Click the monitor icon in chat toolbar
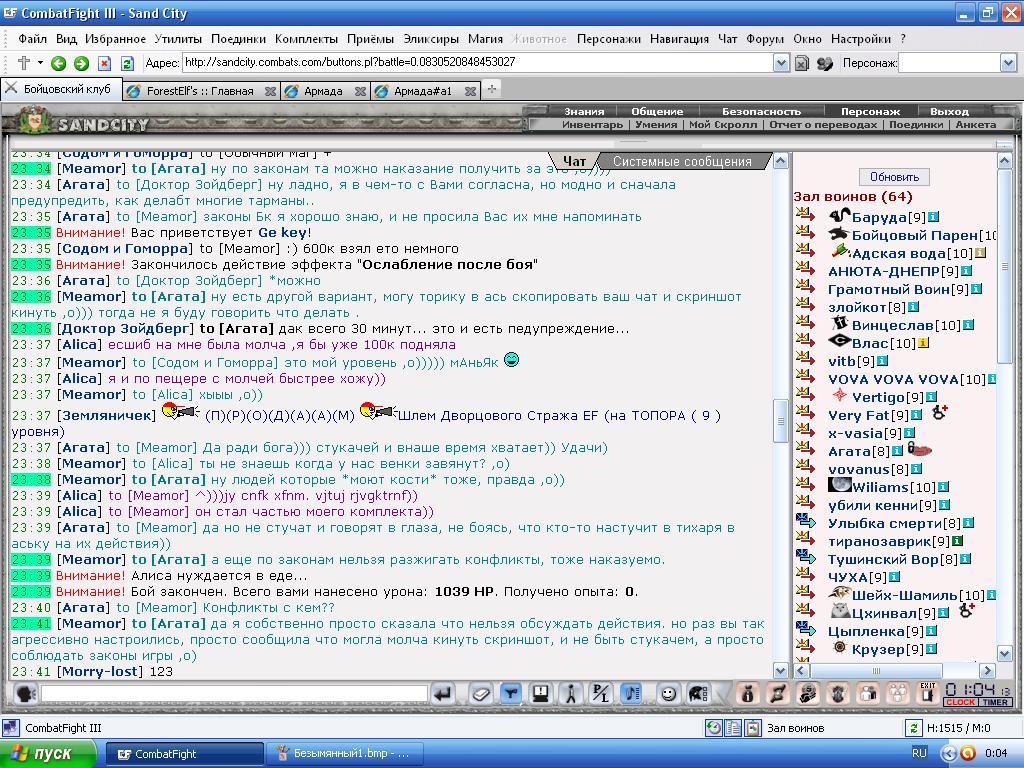This screenshot has width=1024, height=768. [x=540, y=693]
